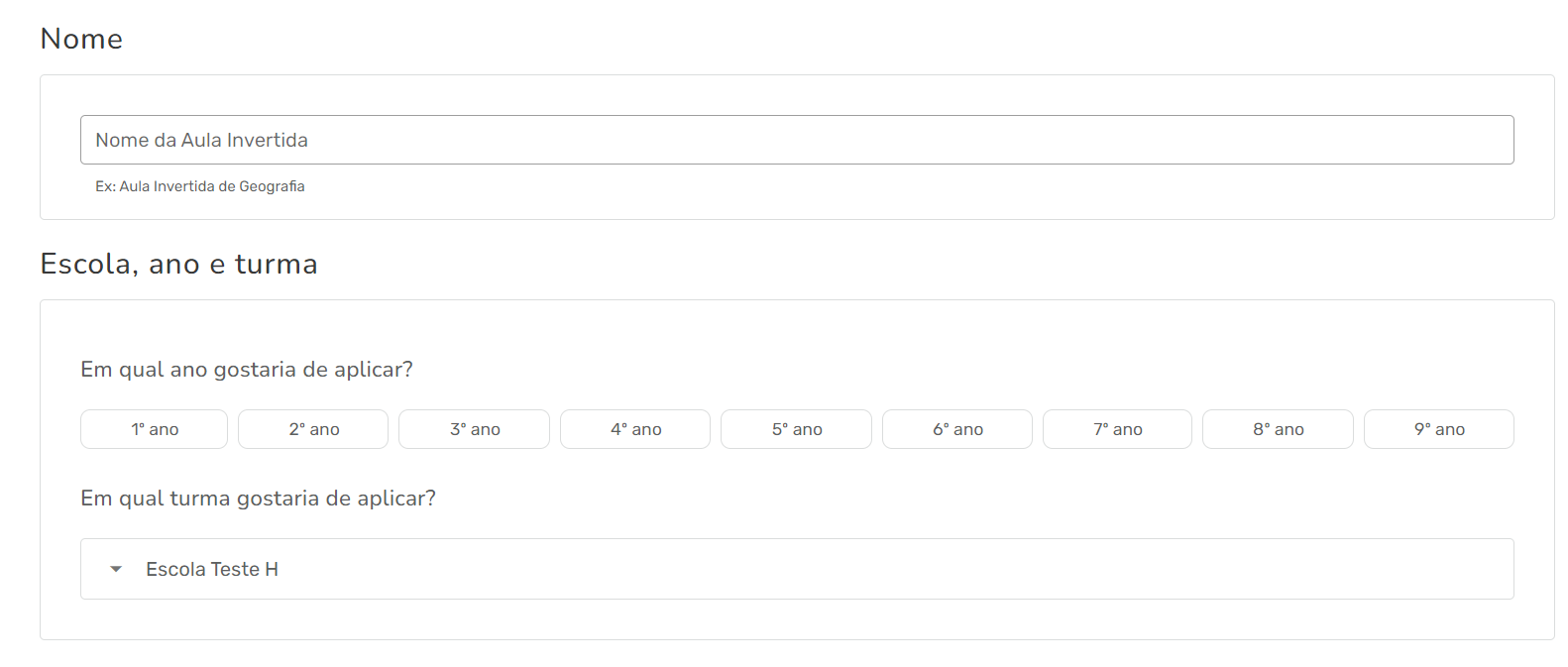Screen dimensions: 1568x667
Task: Click the word 'Geografia' in the example hint
Action: coord(272,186)
